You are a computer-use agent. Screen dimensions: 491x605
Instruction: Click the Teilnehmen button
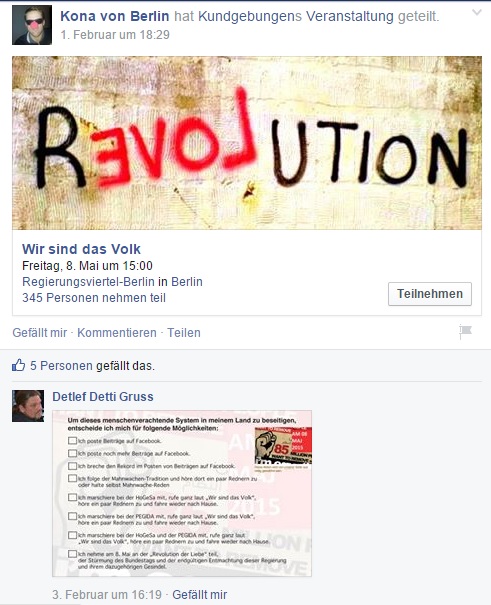(x=430, y=294)
